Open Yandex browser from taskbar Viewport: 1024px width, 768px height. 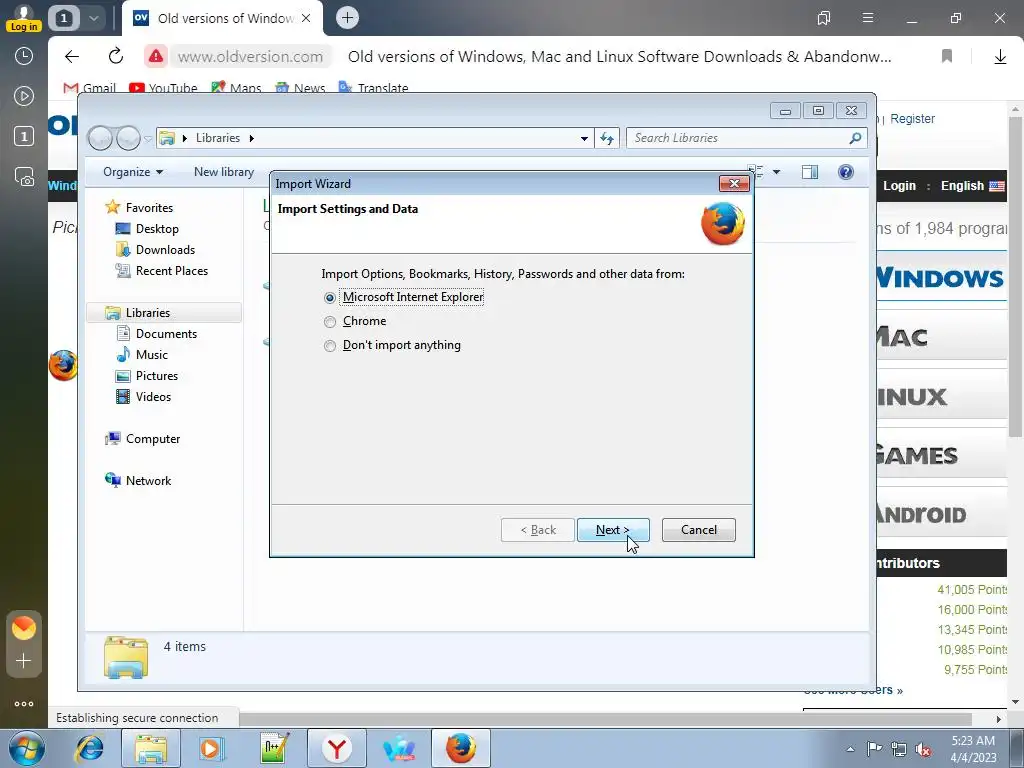pyautogui.click(x=336, y=748)
